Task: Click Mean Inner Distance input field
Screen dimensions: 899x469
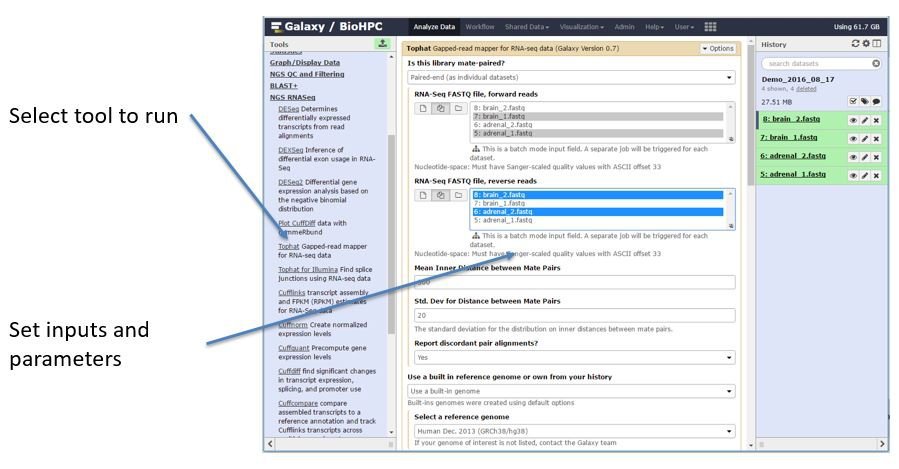Action: pyautogui.click(x=574, y=282)
